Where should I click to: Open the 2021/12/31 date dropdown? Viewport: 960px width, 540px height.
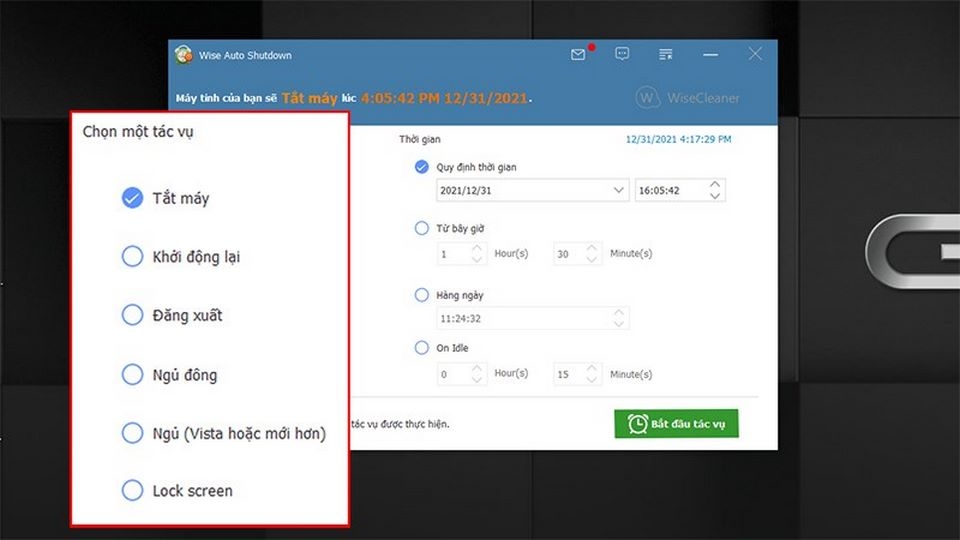click(618, 190)
